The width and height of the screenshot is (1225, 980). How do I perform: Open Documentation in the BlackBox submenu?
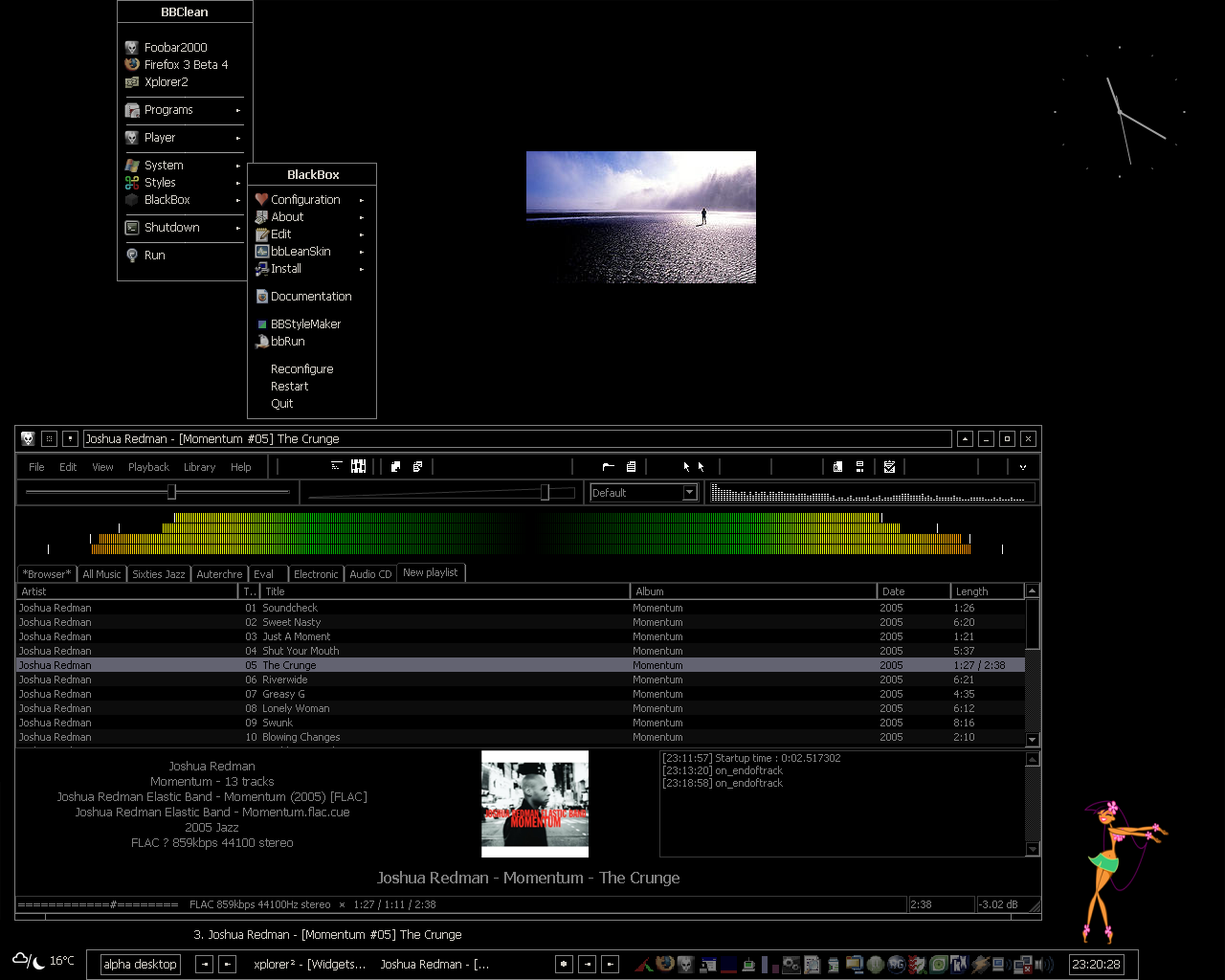[311, 297]
